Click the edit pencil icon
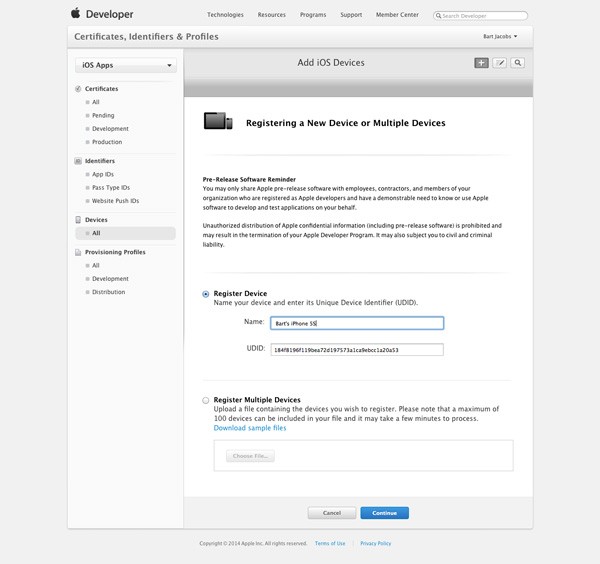600x564 pixels. click(x=499, y=63)
